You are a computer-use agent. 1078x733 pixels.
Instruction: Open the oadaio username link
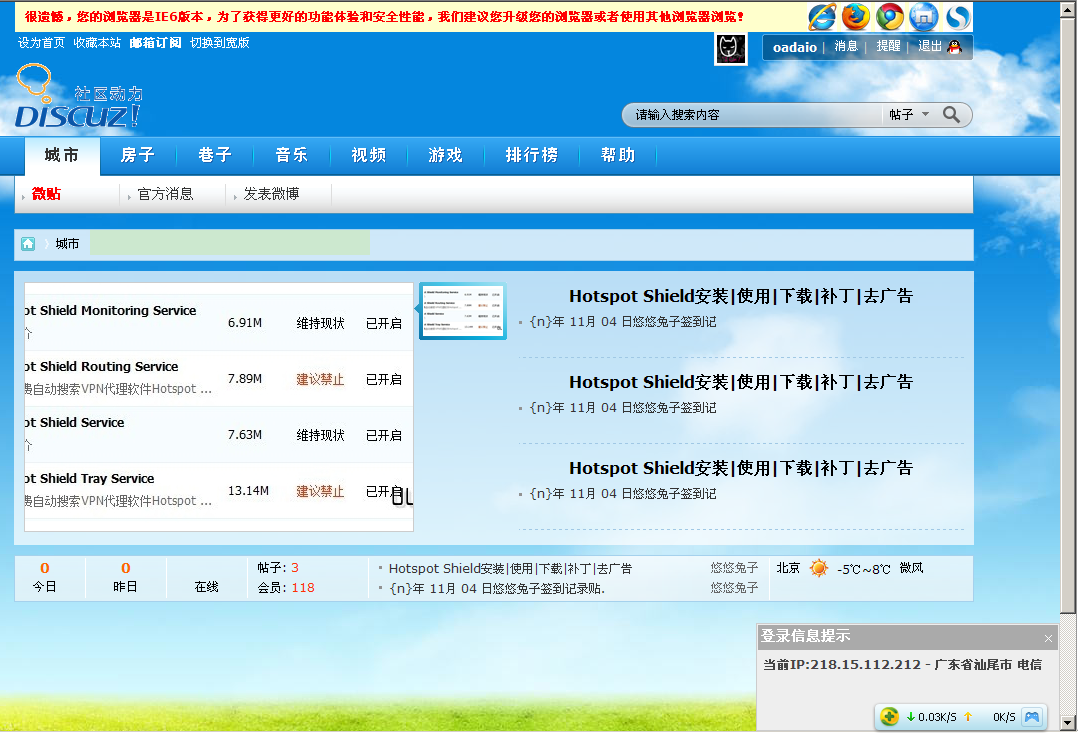click(795, 47)
